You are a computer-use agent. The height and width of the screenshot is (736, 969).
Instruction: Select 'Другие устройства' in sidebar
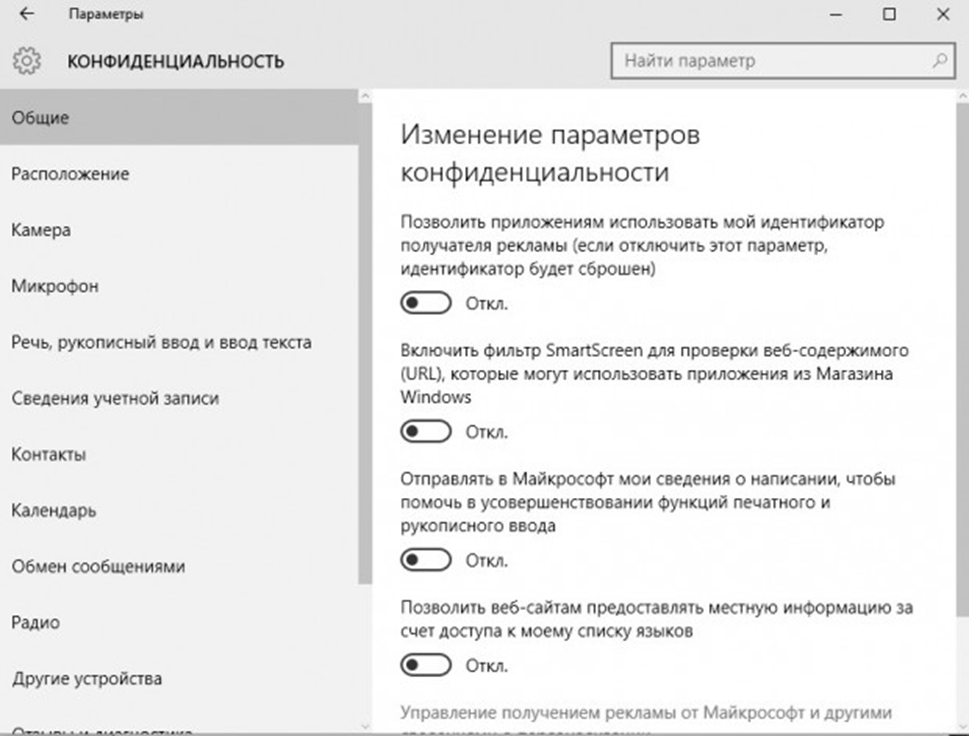86,678
